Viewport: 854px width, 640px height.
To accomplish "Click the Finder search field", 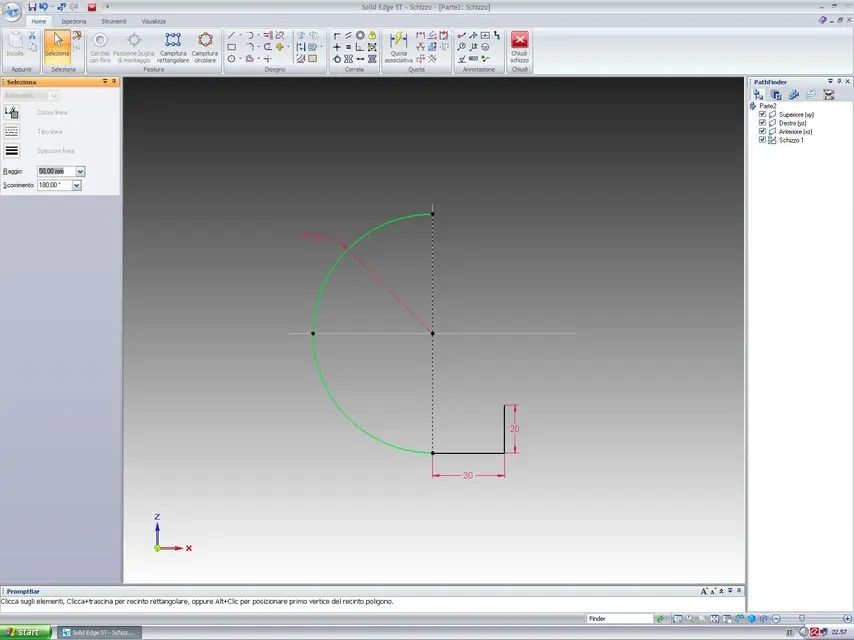I will (x=619, y=619).
